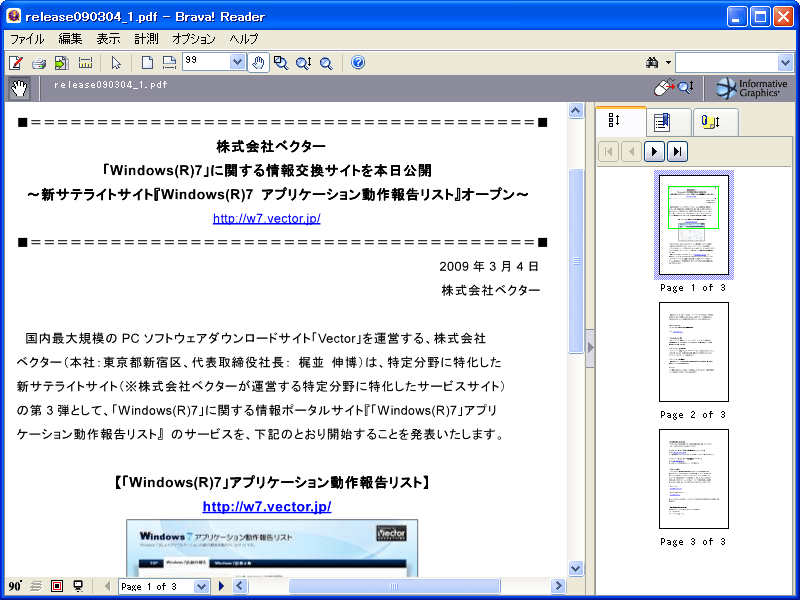Click the release090304_1.pdf label in gray bar
800x600 pixels.
(111, 85)
